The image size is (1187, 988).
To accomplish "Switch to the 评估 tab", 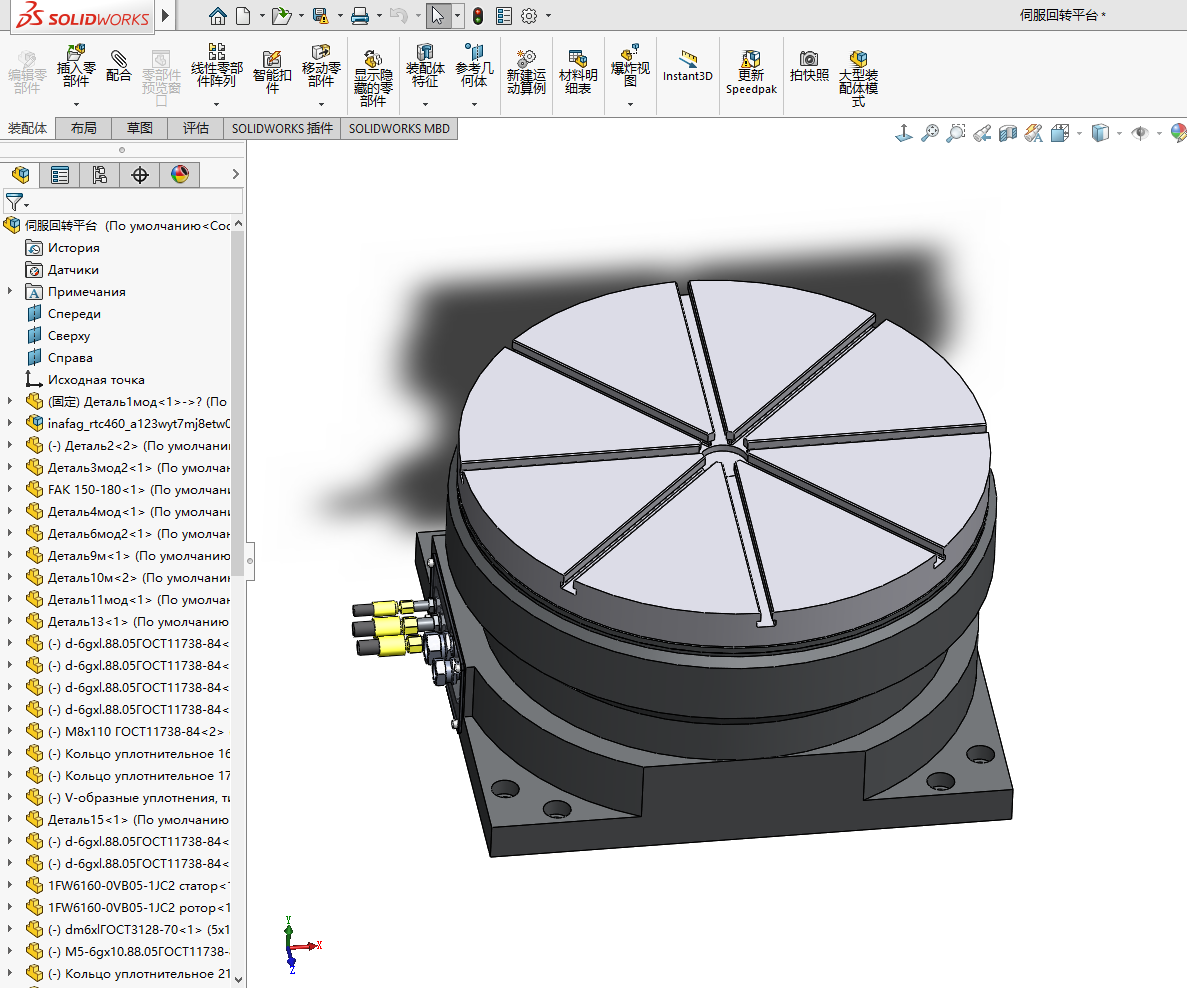I will click(x=195, y=128).
